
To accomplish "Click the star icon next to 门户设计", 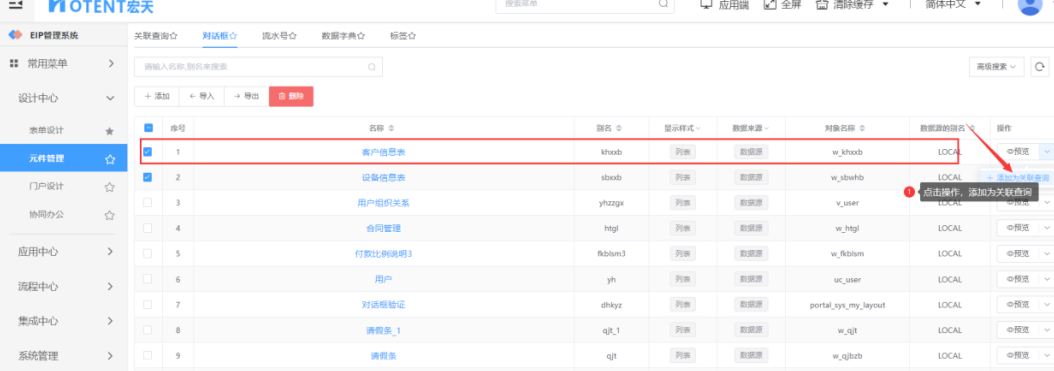I will click(110, 187).
